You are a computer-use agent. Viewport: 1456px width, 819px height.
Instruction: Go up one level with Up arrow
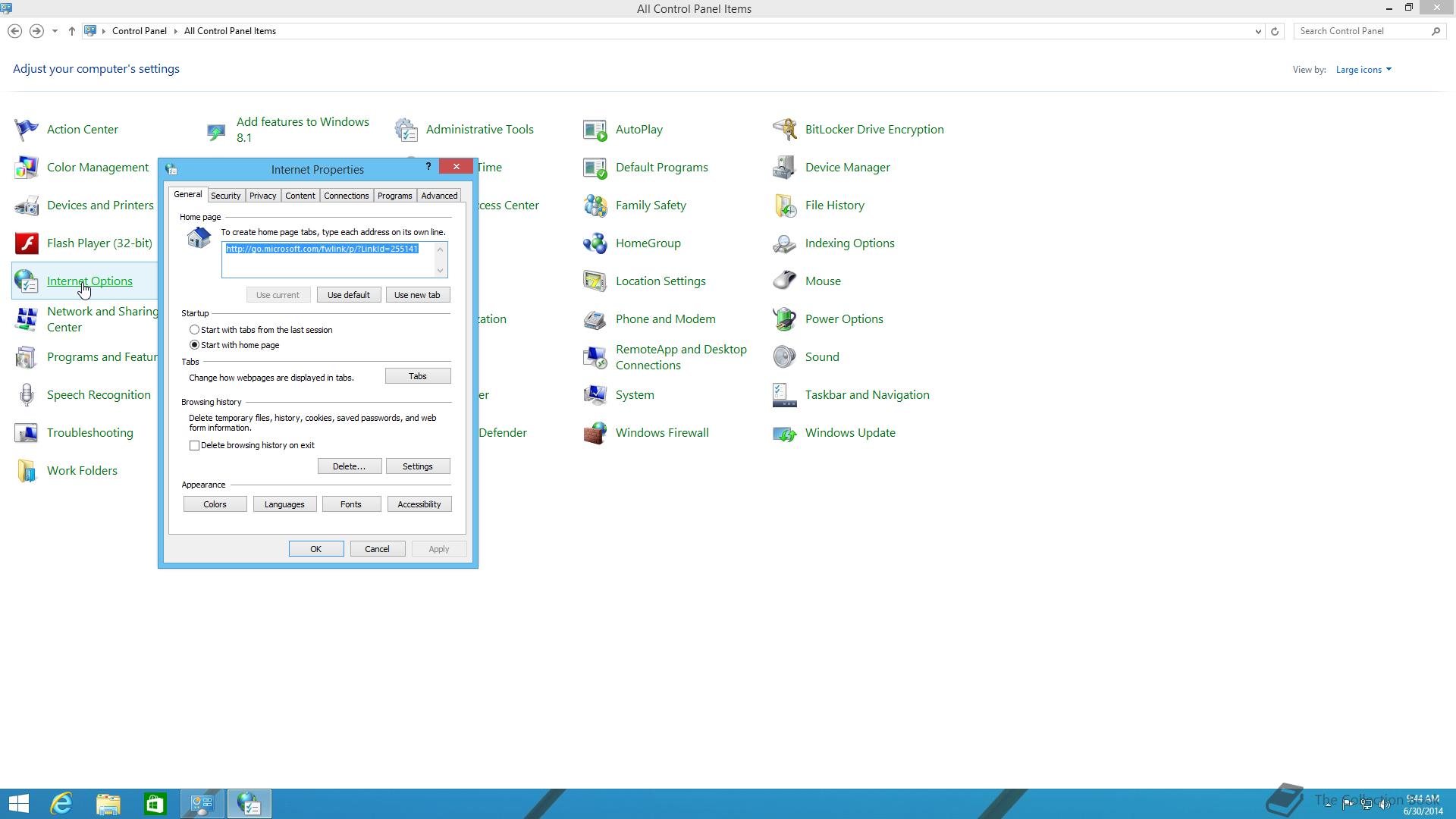(72, 31)
